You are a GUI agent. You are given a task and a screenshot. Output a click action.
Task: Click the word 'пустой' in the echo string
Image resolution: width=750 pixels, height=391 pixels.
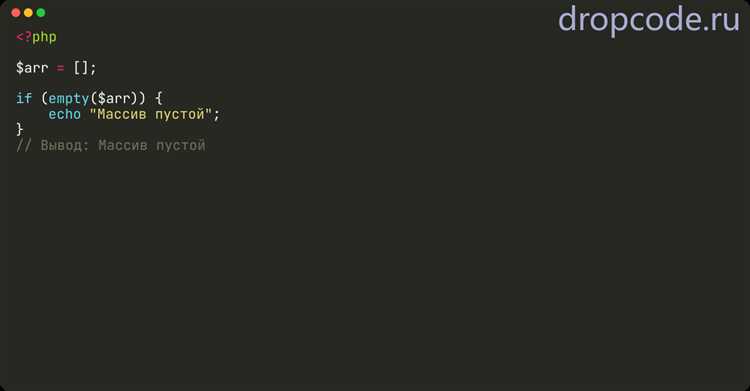click(180, 114)
